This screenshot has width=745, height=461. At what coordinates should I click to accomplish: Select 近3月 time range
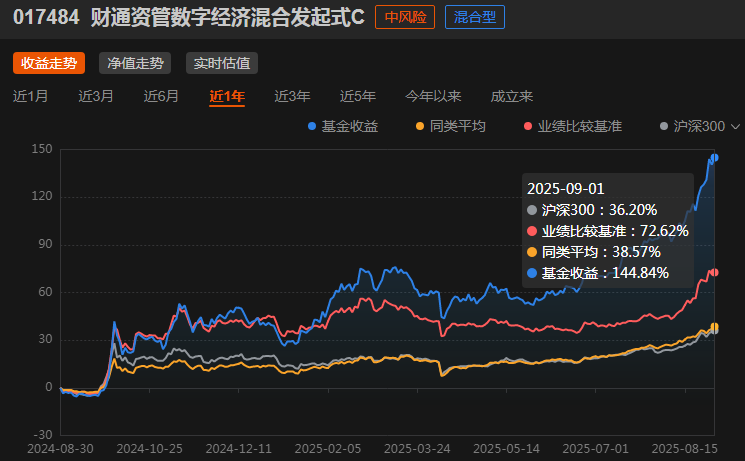tap(96, 96)
